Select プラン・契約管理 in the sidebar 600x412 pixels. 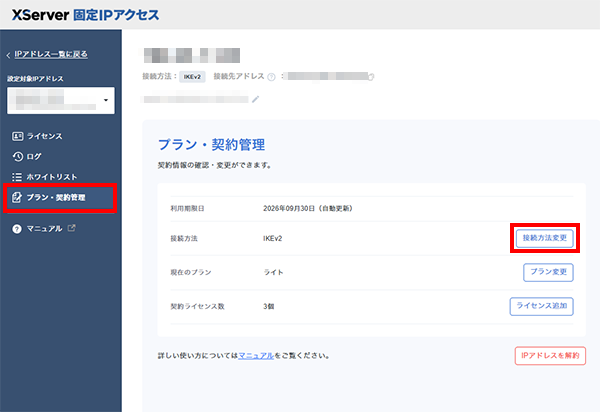pyautogui.click(x=60, y=198)
